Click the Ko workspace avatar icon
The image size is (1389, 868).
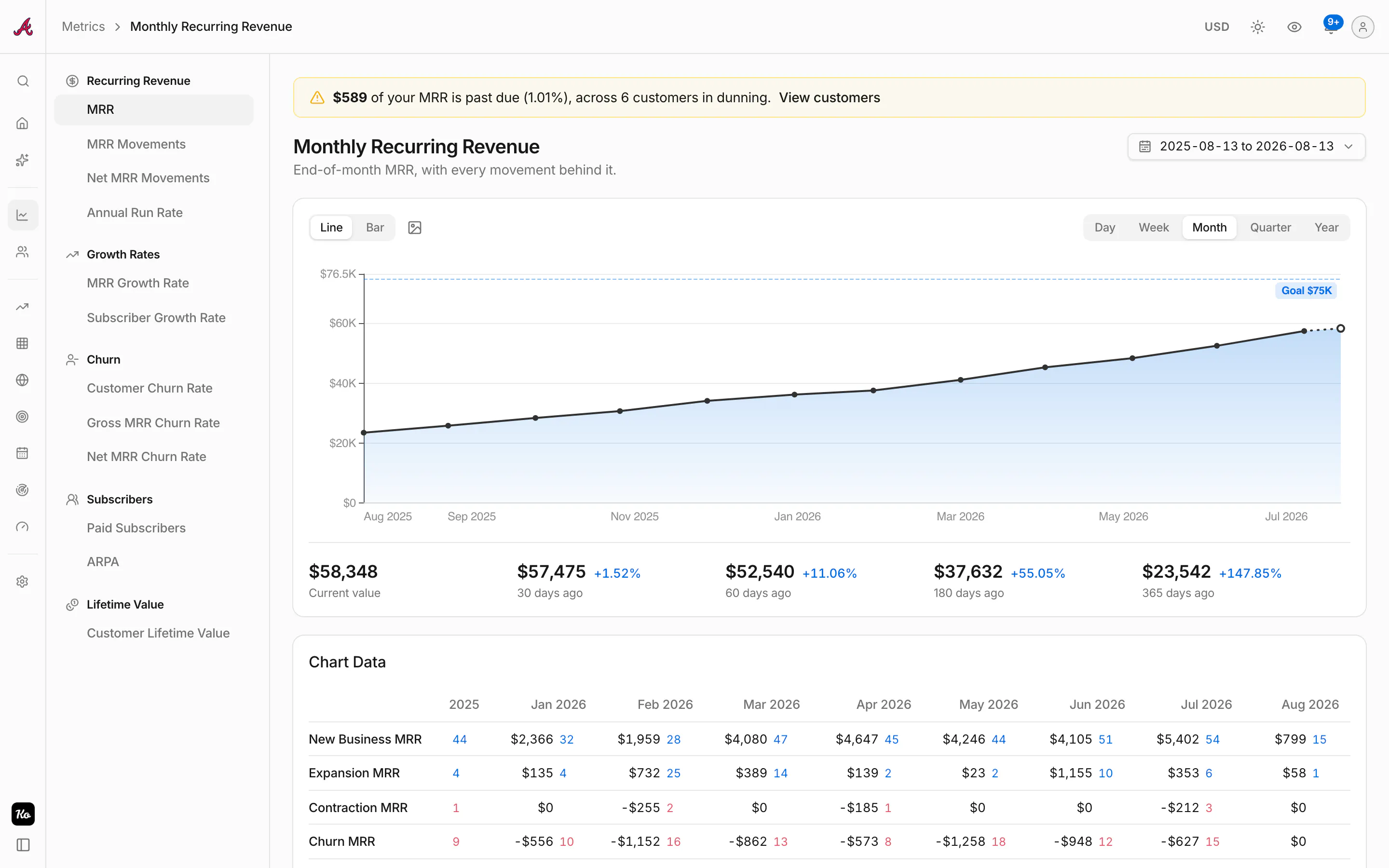point(23,814)
